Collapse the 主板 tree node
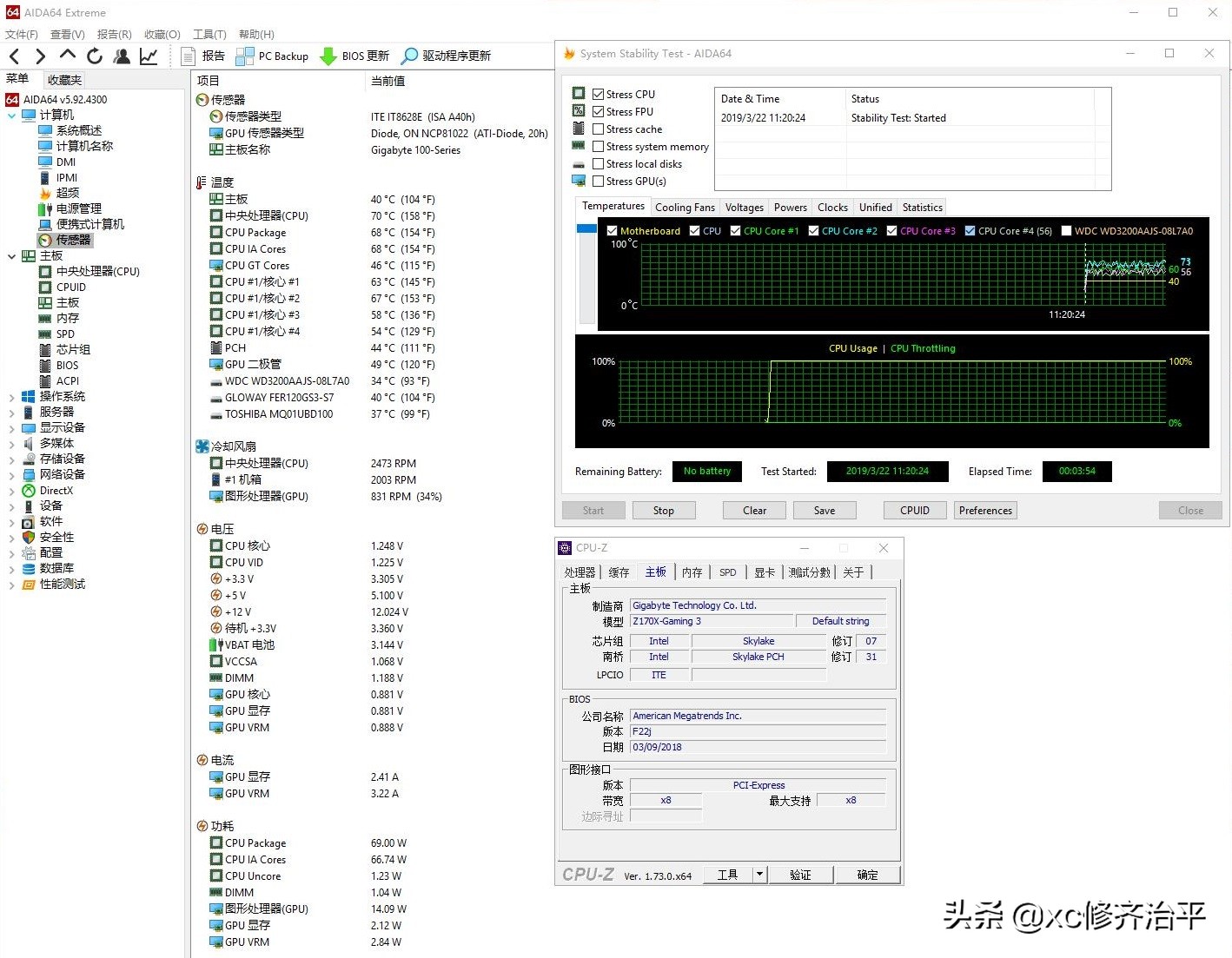The image size is (1232, 958). (x=11, y=255)
